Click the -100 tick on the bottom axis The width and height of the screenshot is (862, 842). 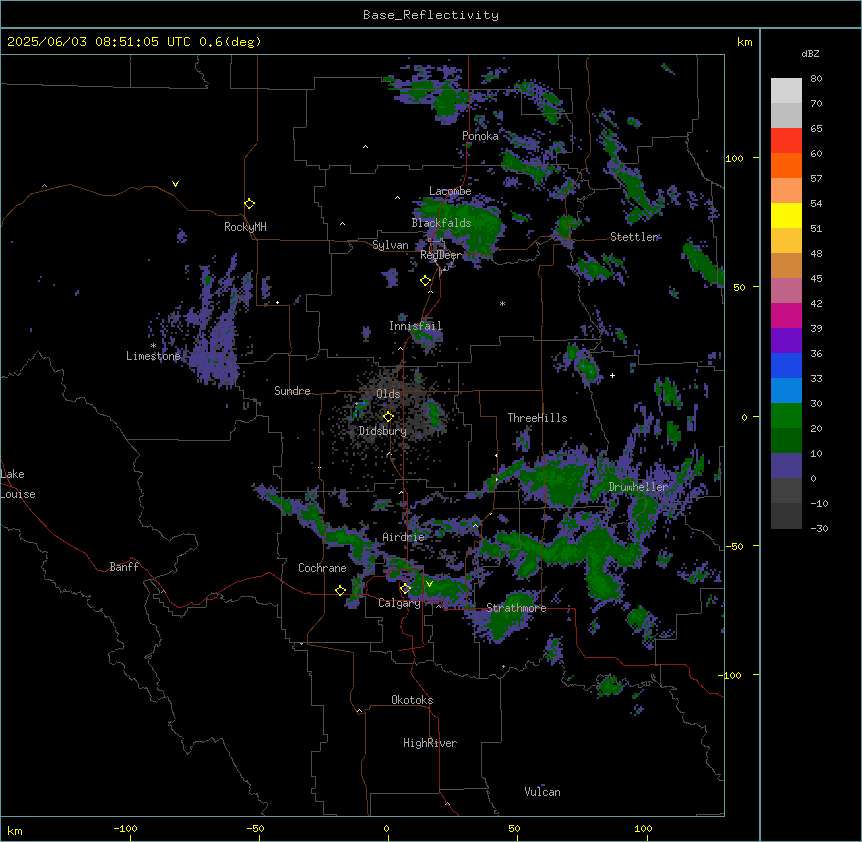(x=125, y=829)
